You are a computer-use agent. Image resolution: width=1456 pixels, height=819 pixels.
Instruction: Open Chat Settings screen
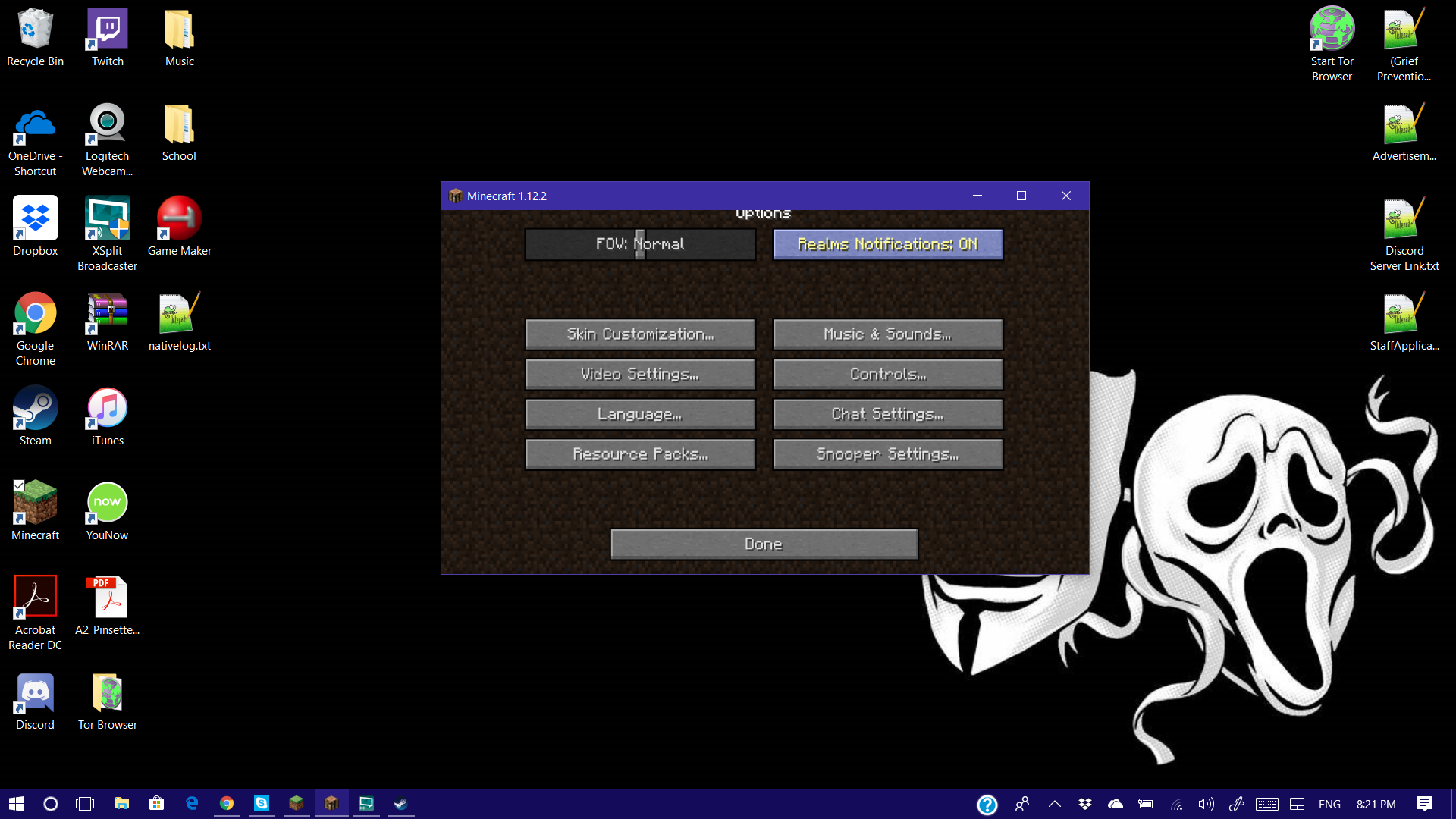887,414
